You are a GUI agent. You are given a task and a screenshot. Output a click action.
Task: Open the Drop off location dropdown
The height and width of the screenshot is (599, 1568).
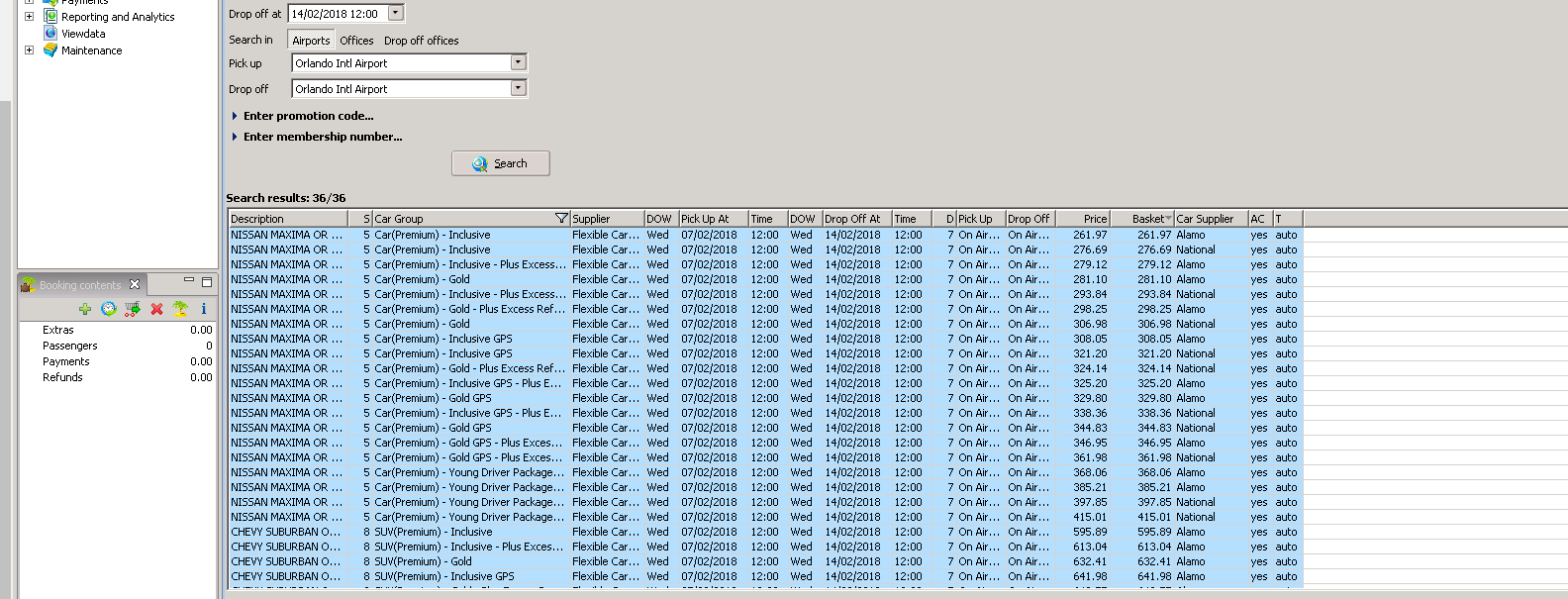[518, 88]
